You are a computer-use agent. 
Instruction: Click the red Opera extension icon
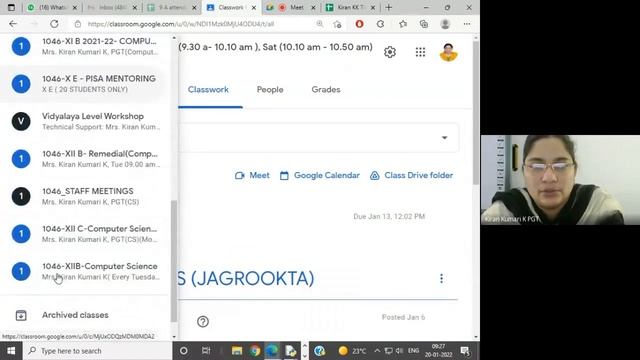click(x=359, y=24)
